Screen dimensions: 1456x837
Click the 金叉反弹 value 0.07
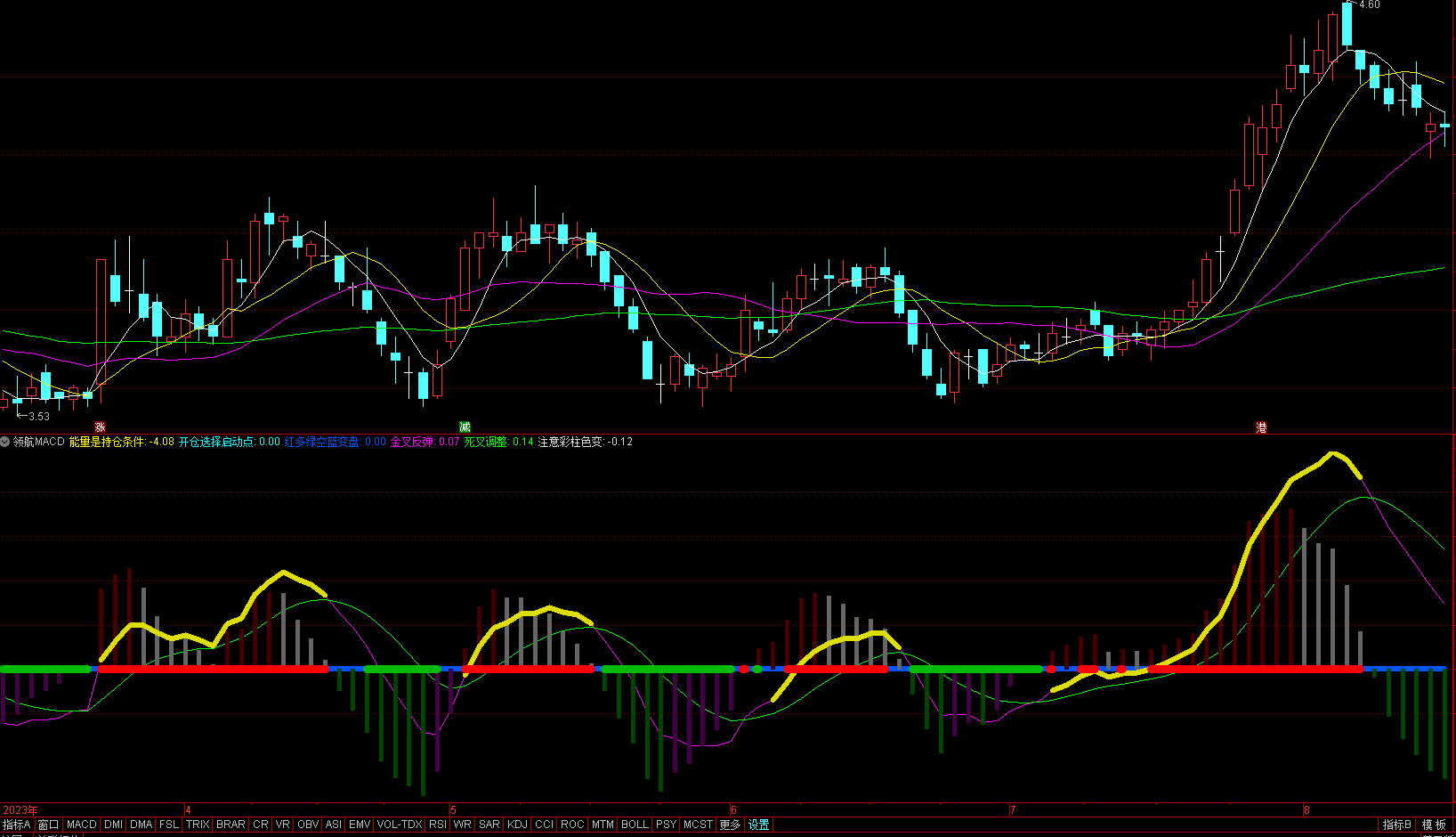[449, 442]
